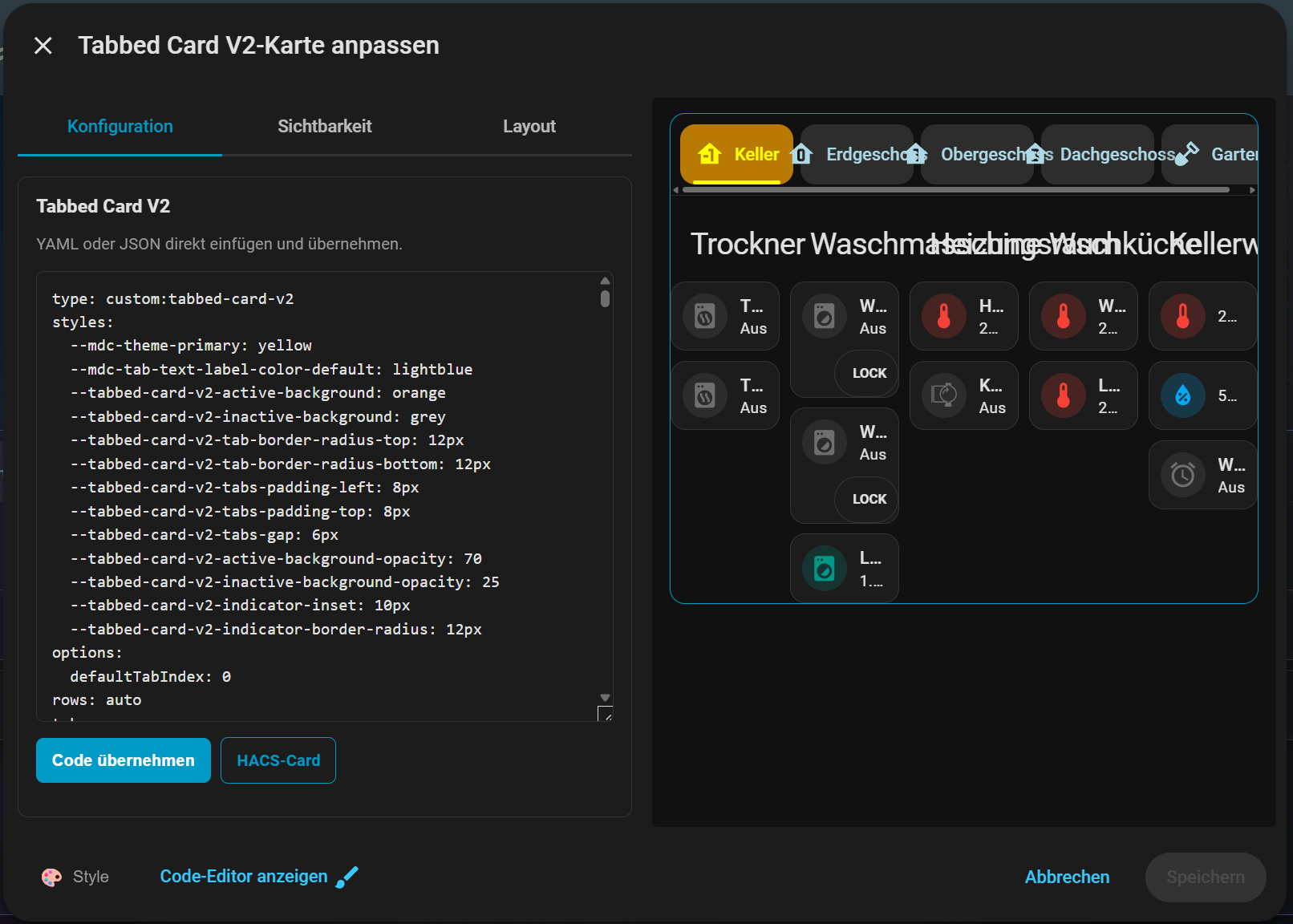This screenshot has height=924, width=1293.
Task: Click the 'YAML oder JSON direkt einfügen' hint
Action: tap(219, 244)
